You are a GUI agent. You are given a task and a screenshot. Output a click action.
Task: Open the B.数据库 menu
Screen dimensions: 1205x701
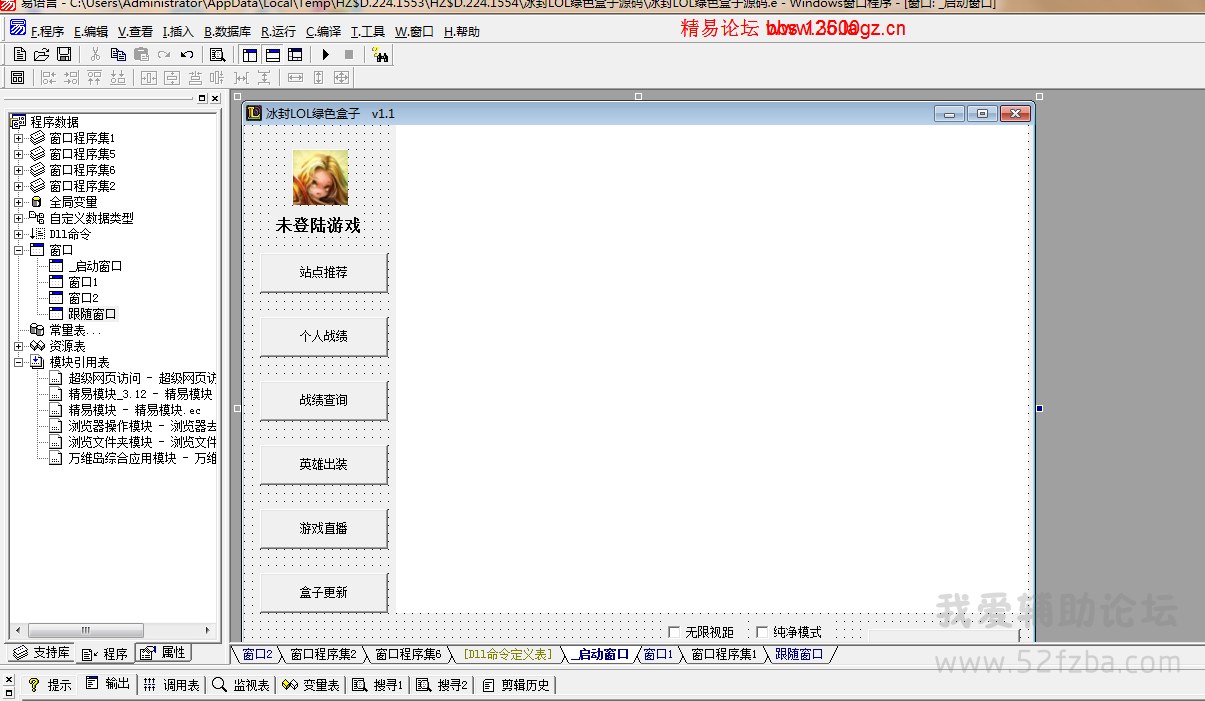(227, 31)
